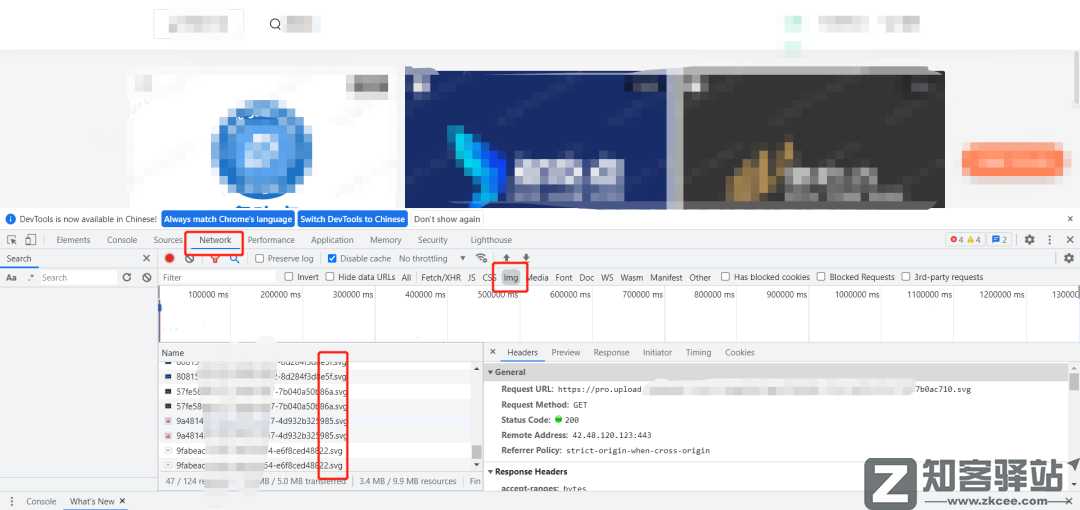Toggle the device toolbar icon

31,240
